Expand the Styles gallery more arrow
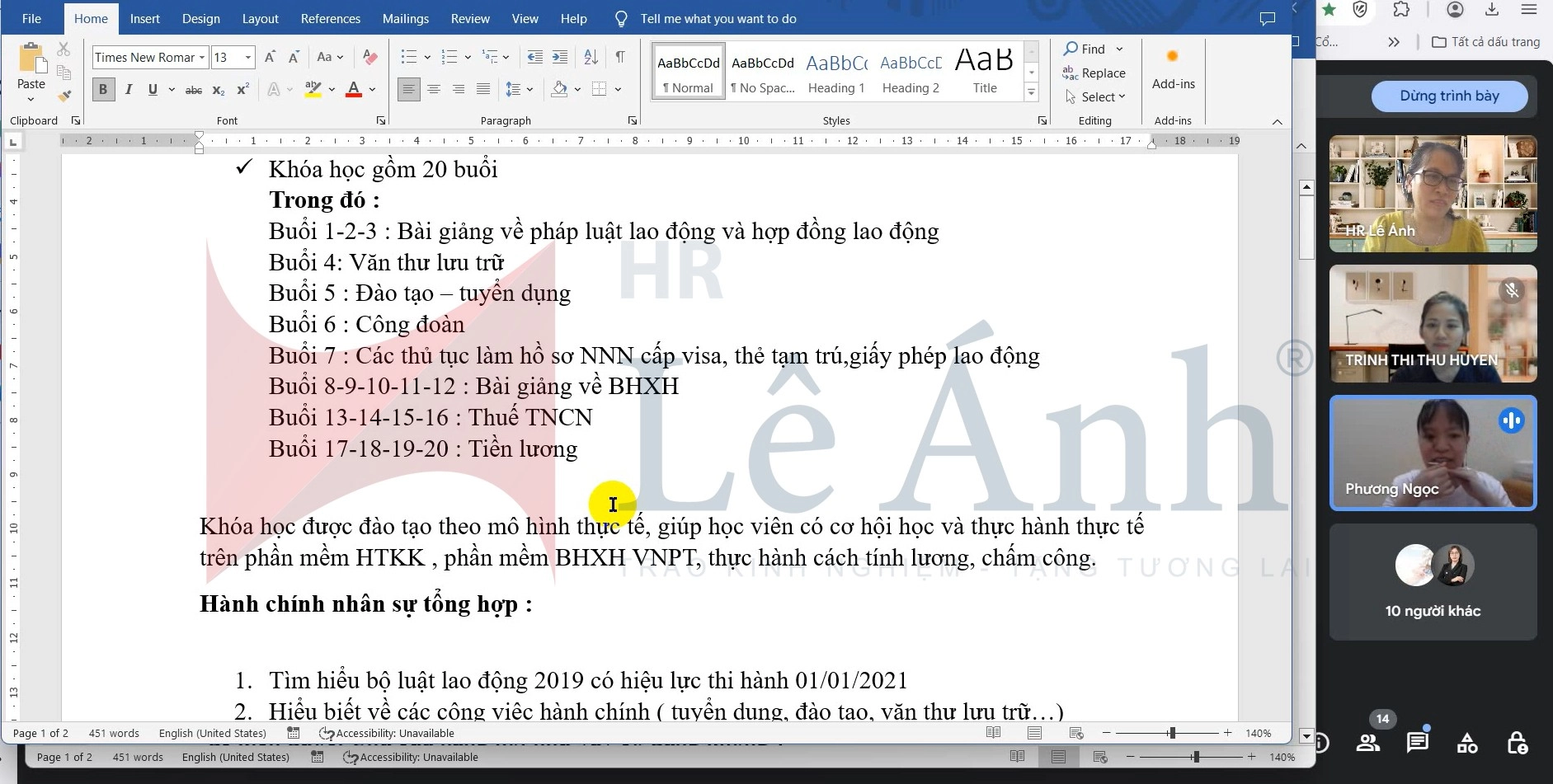The image size is (1553, 784). point(1031,92)
